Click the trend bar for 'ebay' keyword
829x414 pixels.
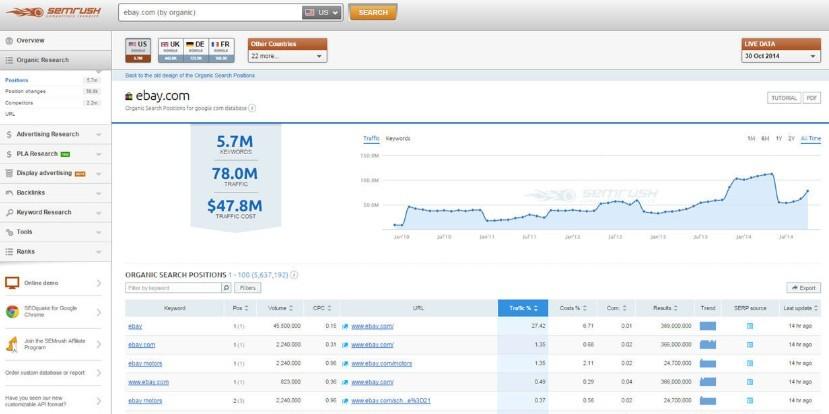[x=709, y=326]
